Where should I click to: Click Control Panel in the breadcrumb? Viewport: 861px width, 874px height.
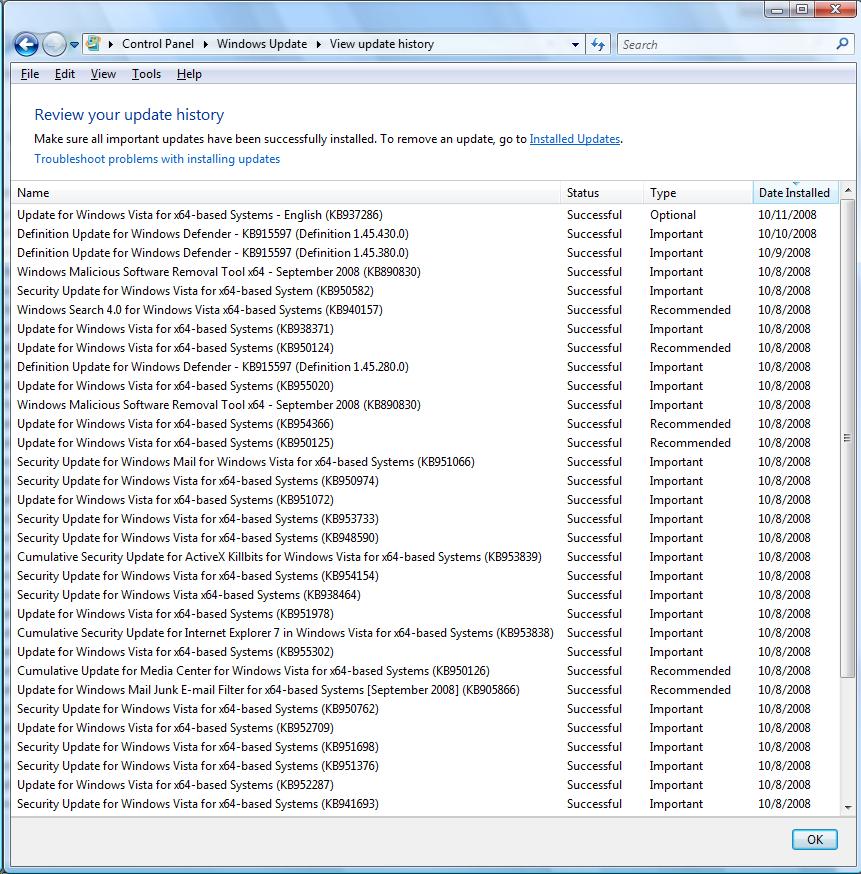[x=158, y=44]
